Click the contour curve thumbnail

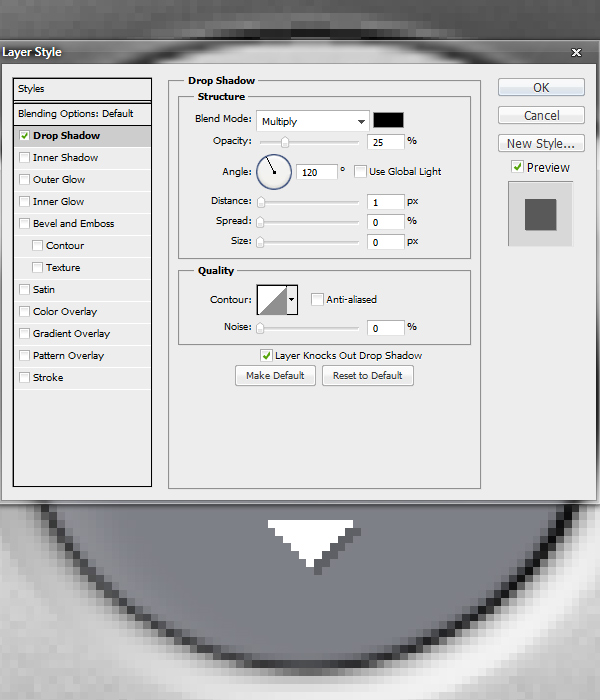272,300
